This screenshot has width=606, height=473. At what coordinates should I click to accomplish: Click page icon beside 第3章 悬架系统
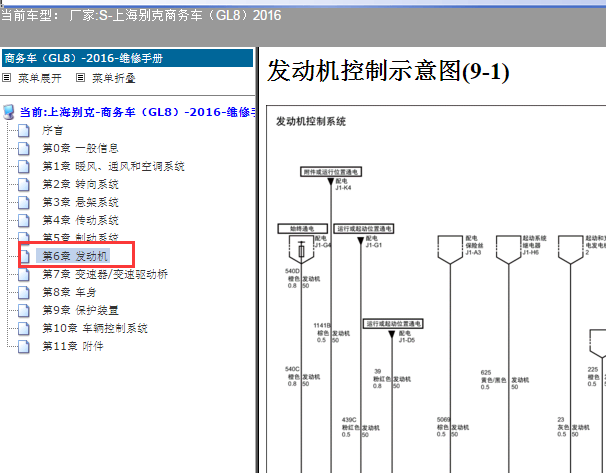coord(24,202)
